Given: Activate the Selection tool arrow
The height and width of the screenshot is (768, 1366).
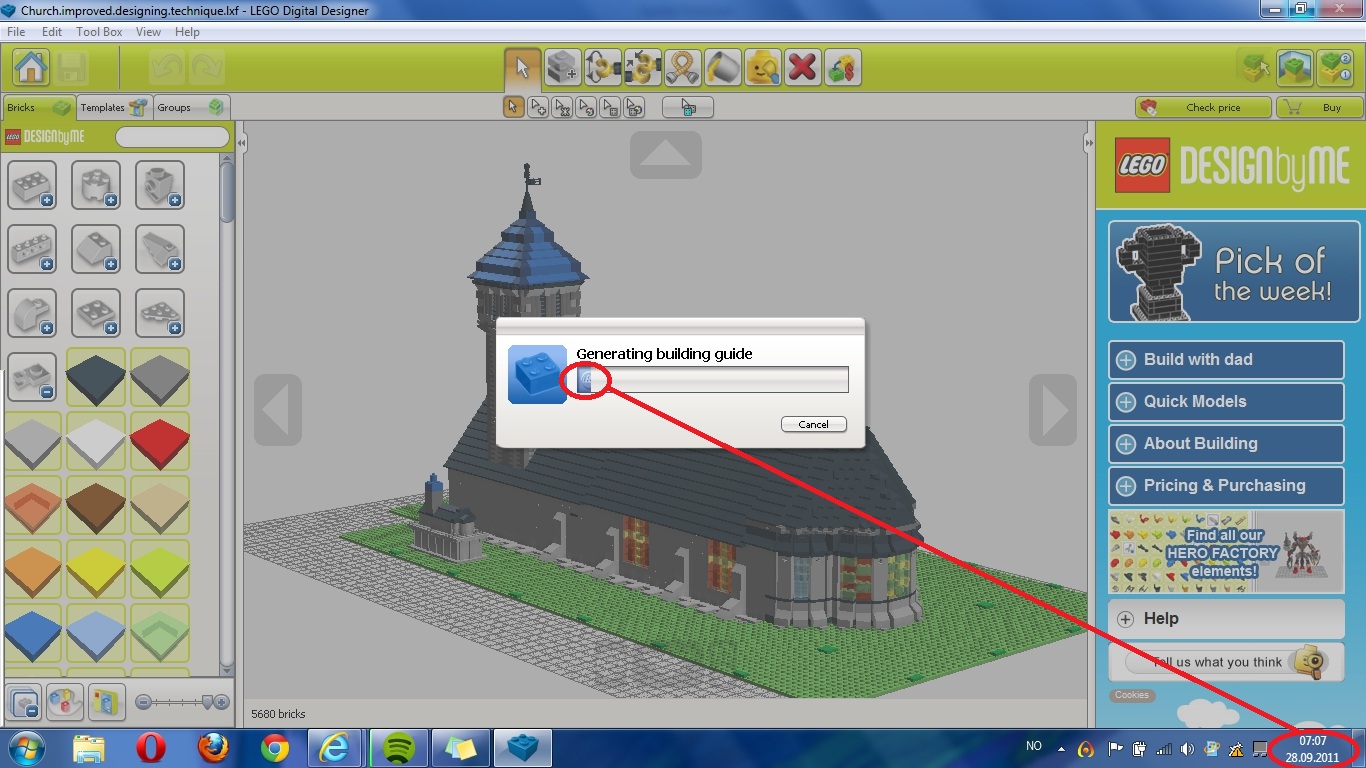Looking at the screenshot, I should [522, 67].
